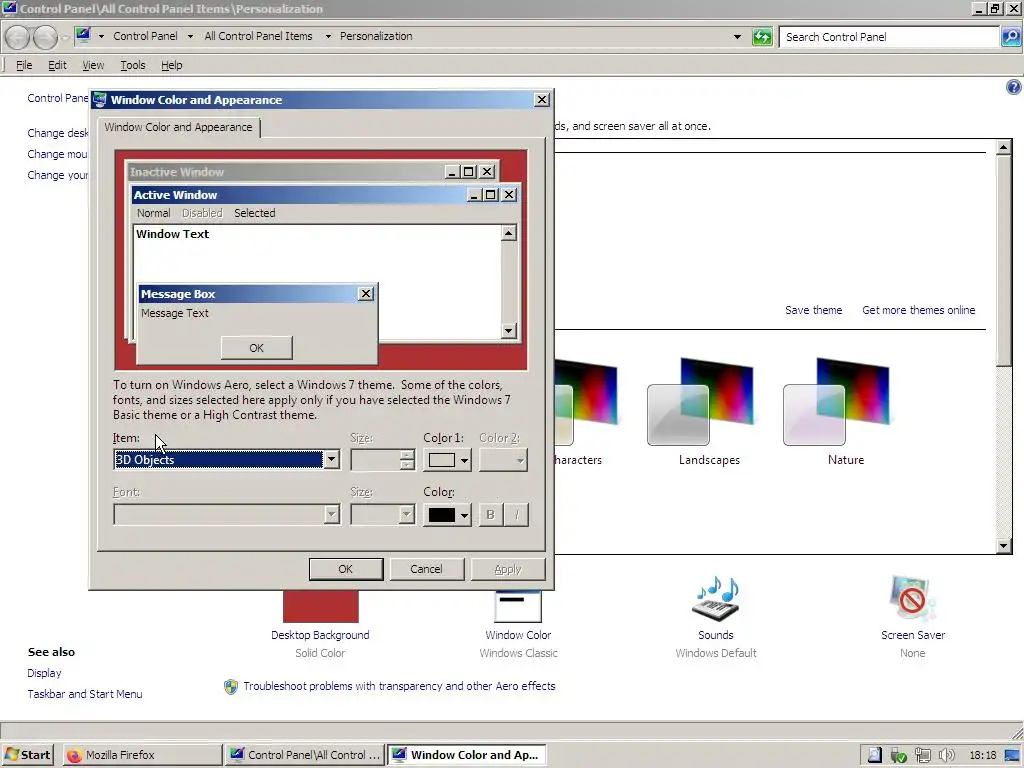This screenshot has width=1024, height=768.
Task: Expand the Control Panel breadcrumb arrow
Action: tap(191, 37)
